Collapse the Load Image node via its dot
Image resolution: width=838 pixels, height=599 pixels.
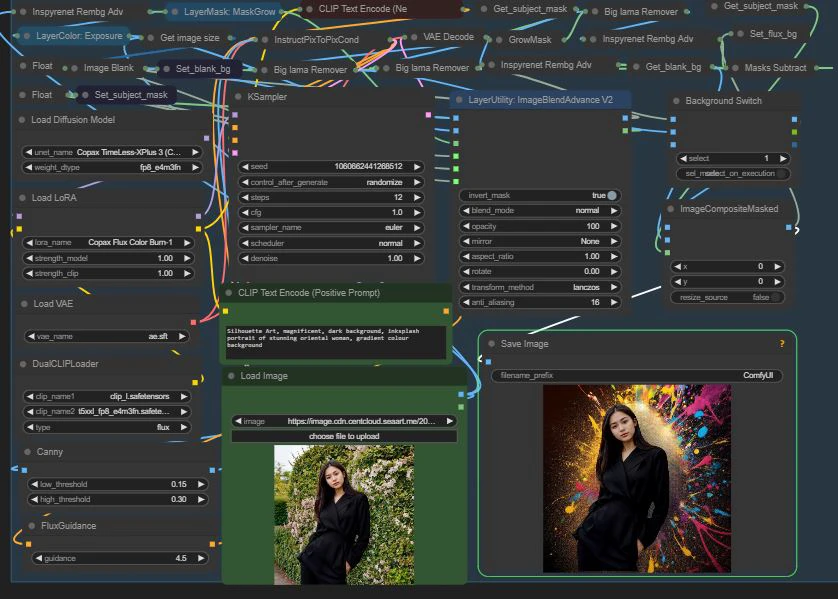tap(230, 376)
